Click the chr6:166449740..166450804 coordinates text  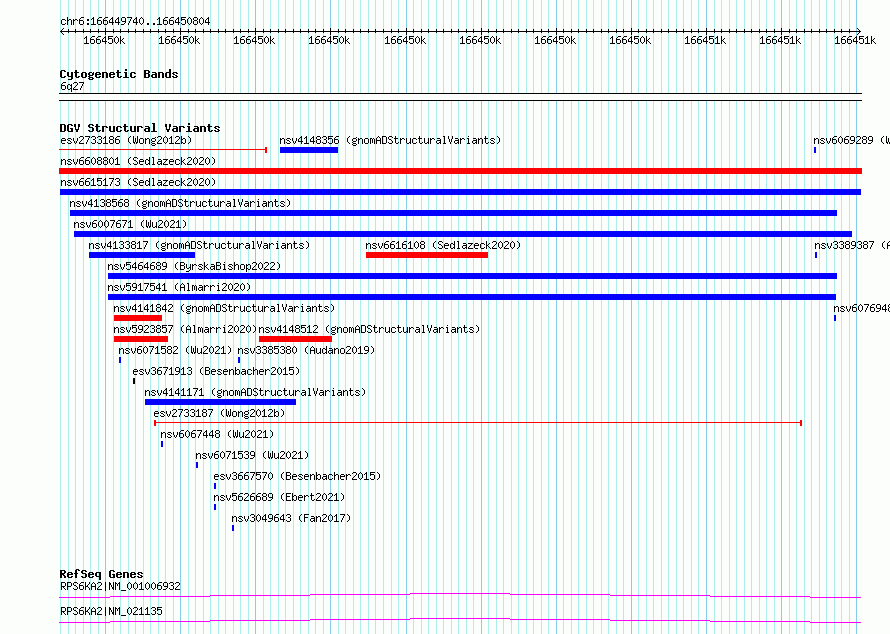pos(135,21)
